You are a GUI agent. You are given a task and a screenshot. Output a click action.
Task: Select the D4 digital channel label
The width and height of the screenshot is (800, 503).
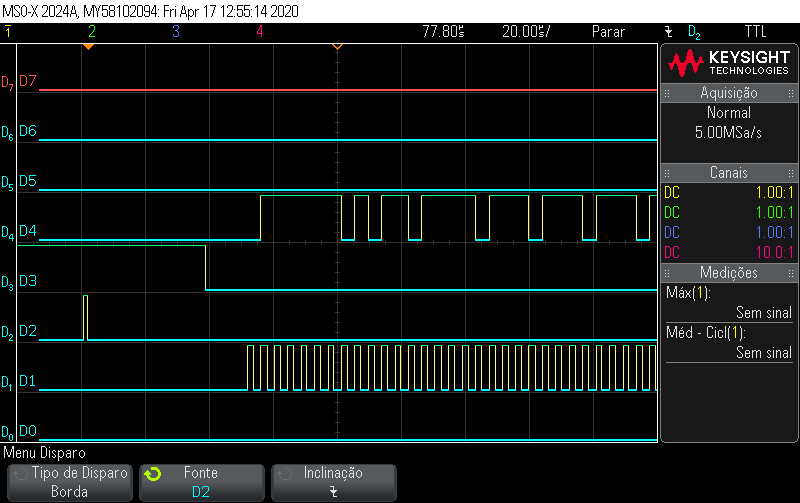point(28,231)
